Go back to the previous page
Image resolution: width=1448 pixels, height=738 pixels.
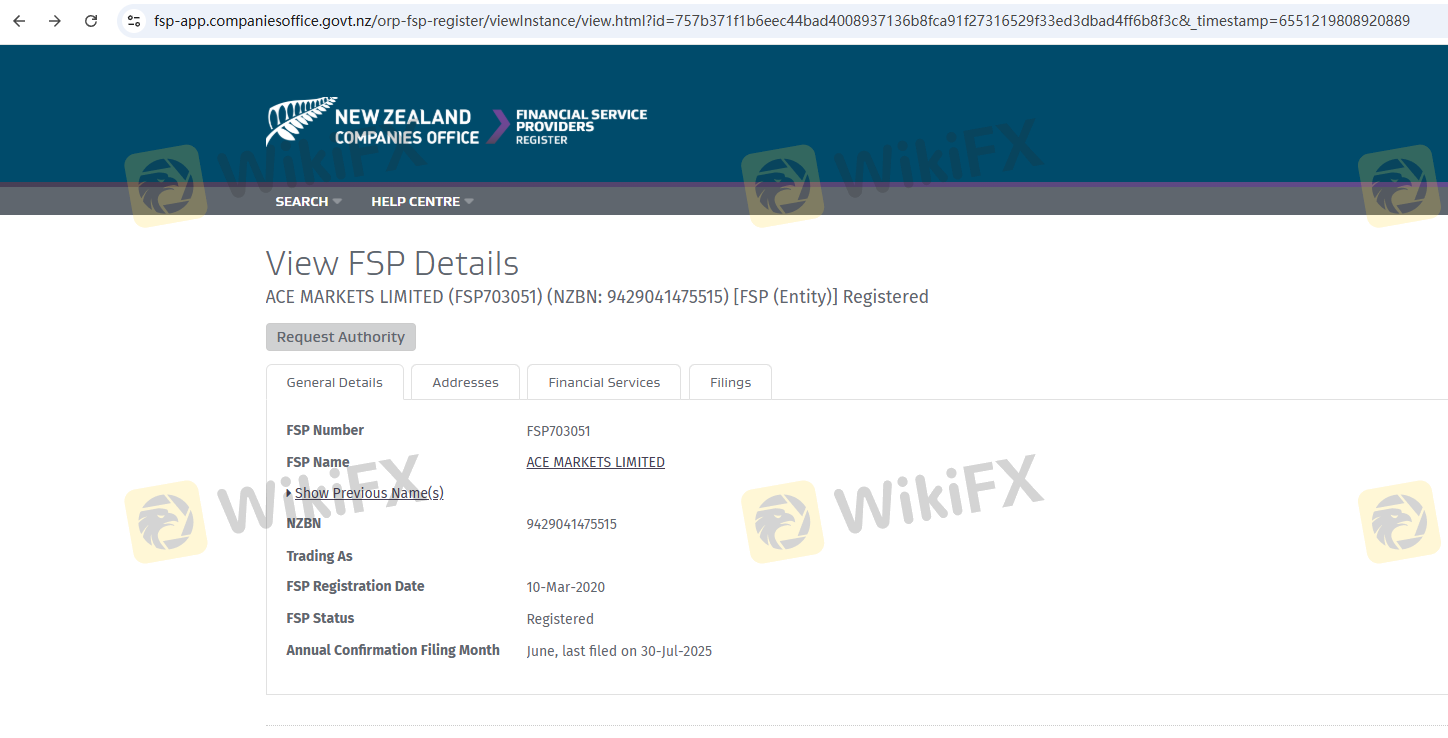click(19, 21)
